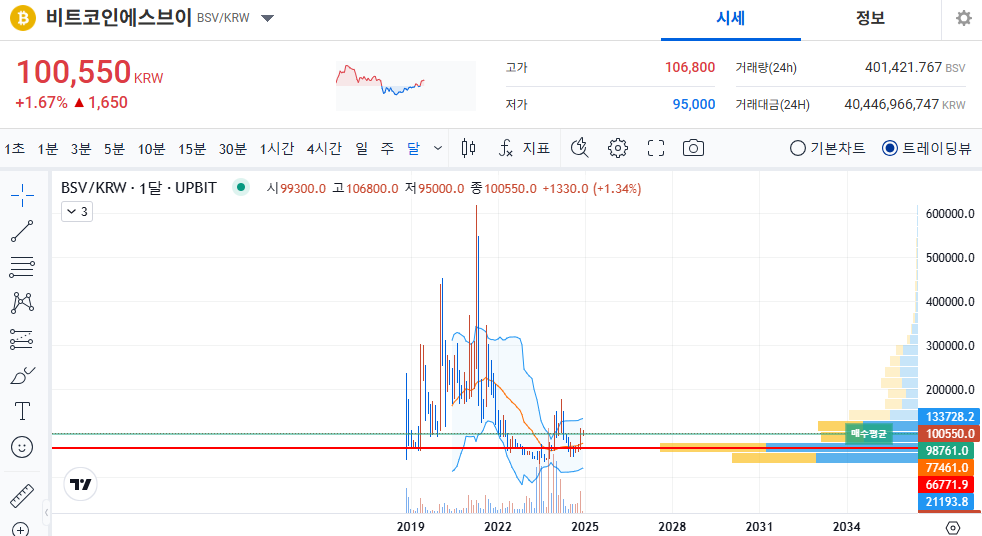
Task: Click the 133728.2 blue price label
Action: coord(949,416)
